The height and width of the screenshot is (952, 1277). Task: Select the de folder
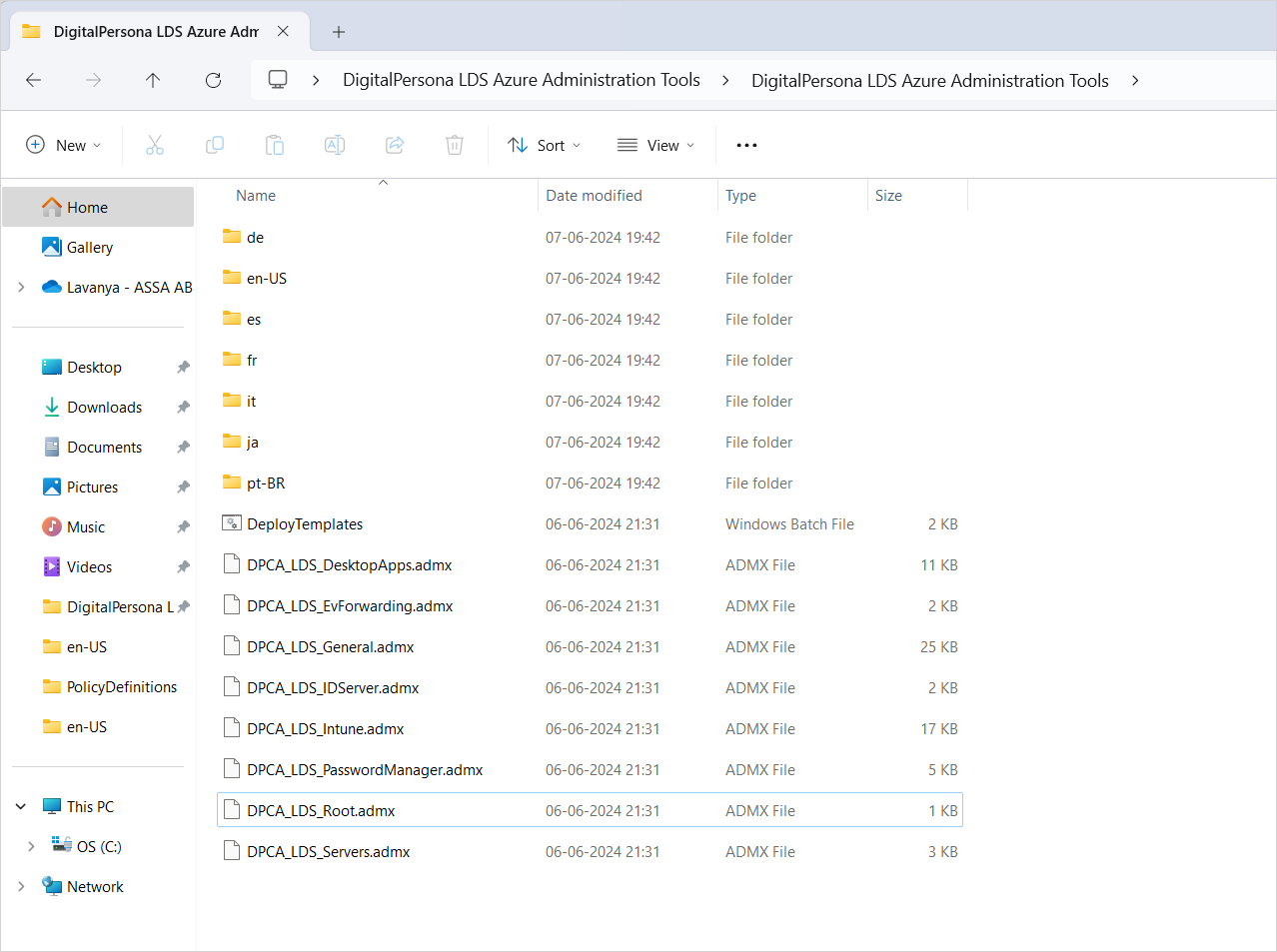click(x=590, y=237)
